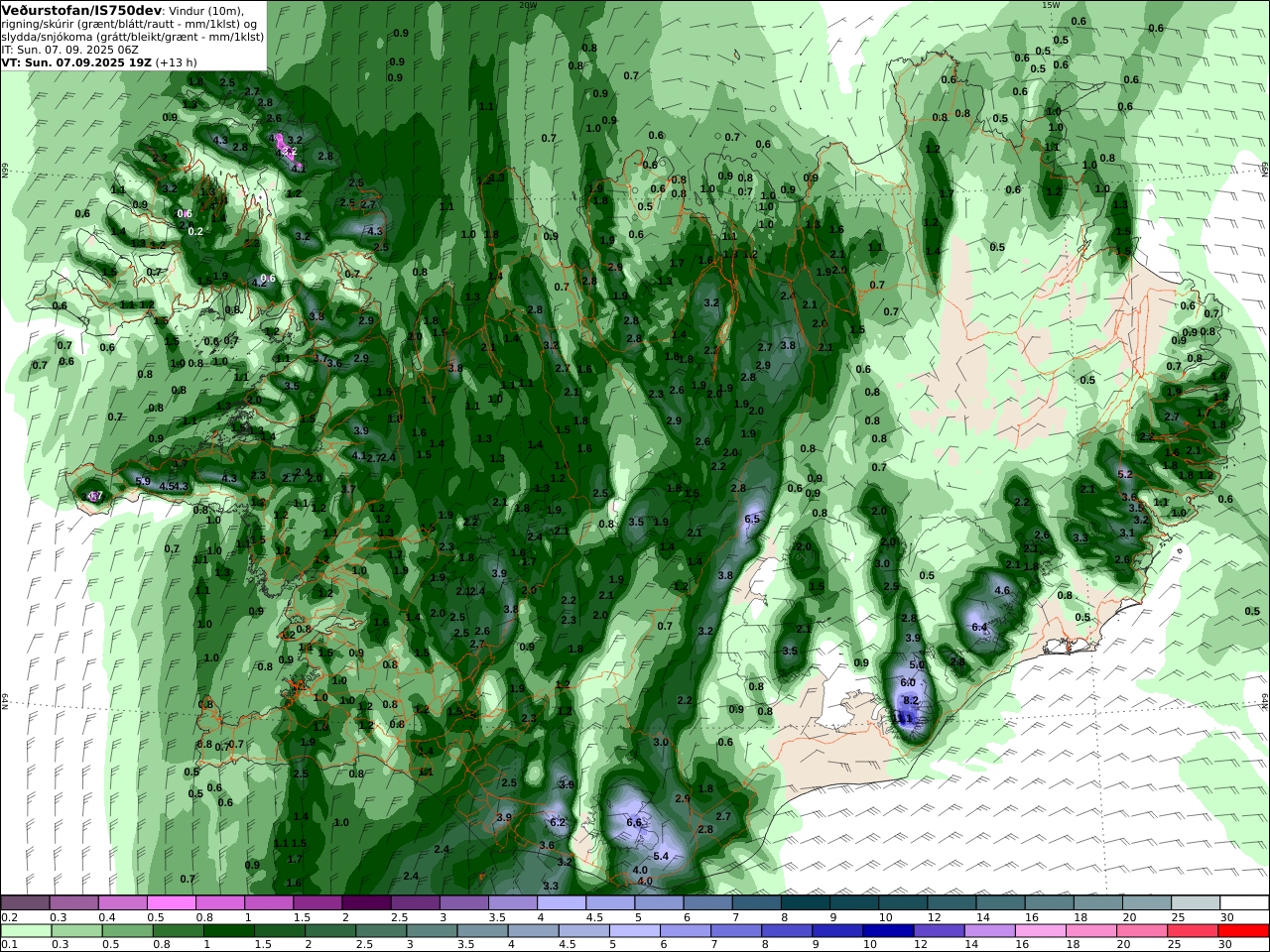This screenshot has width=1270, height=952.
Task: Click the initial time 'IT: Sun. 07. 09. 2025 06Z'
Action: [x=70, y=49]
